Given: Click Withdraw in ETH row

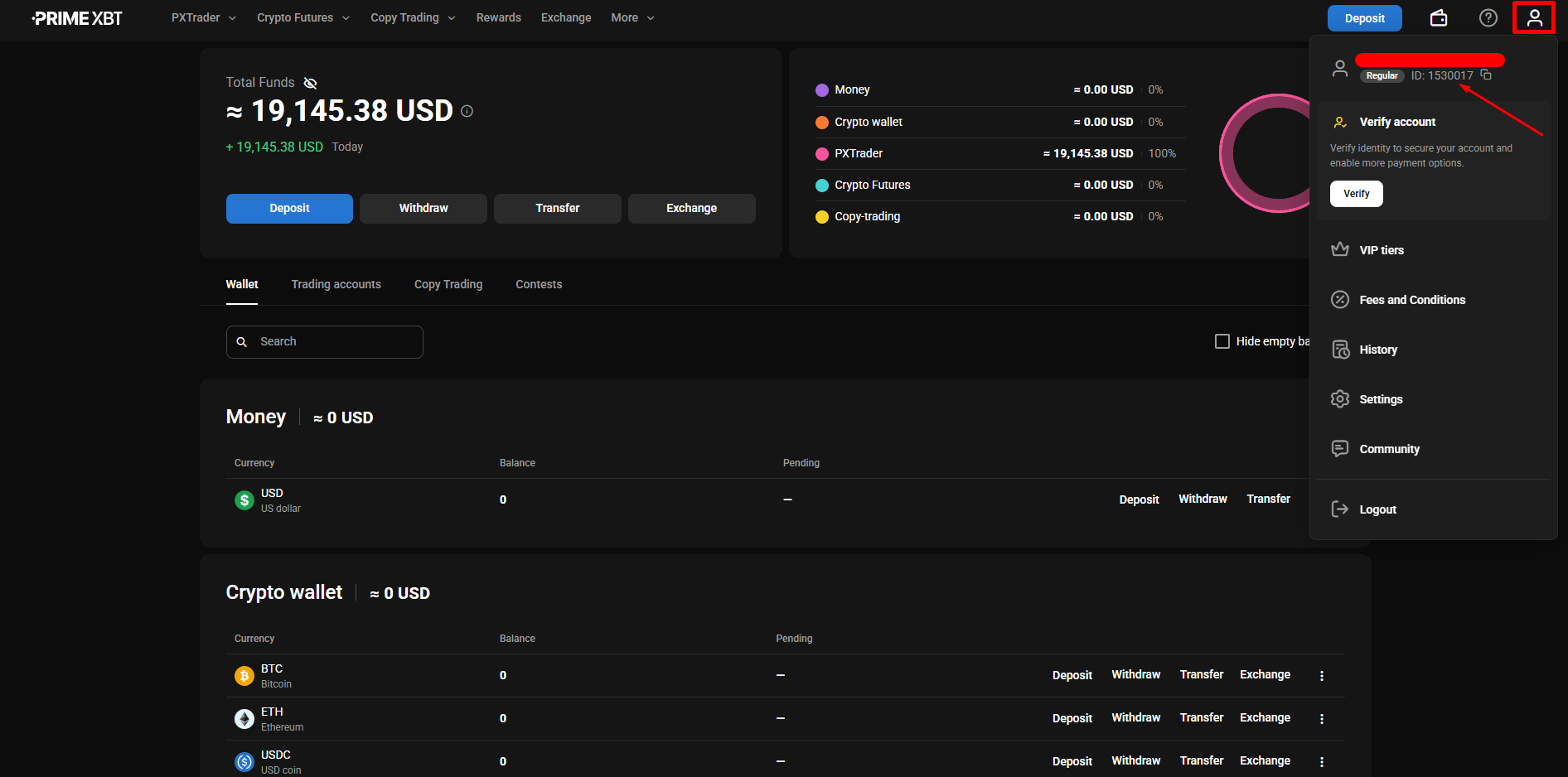Looking at the screenshot, I should coord(1135,718).
